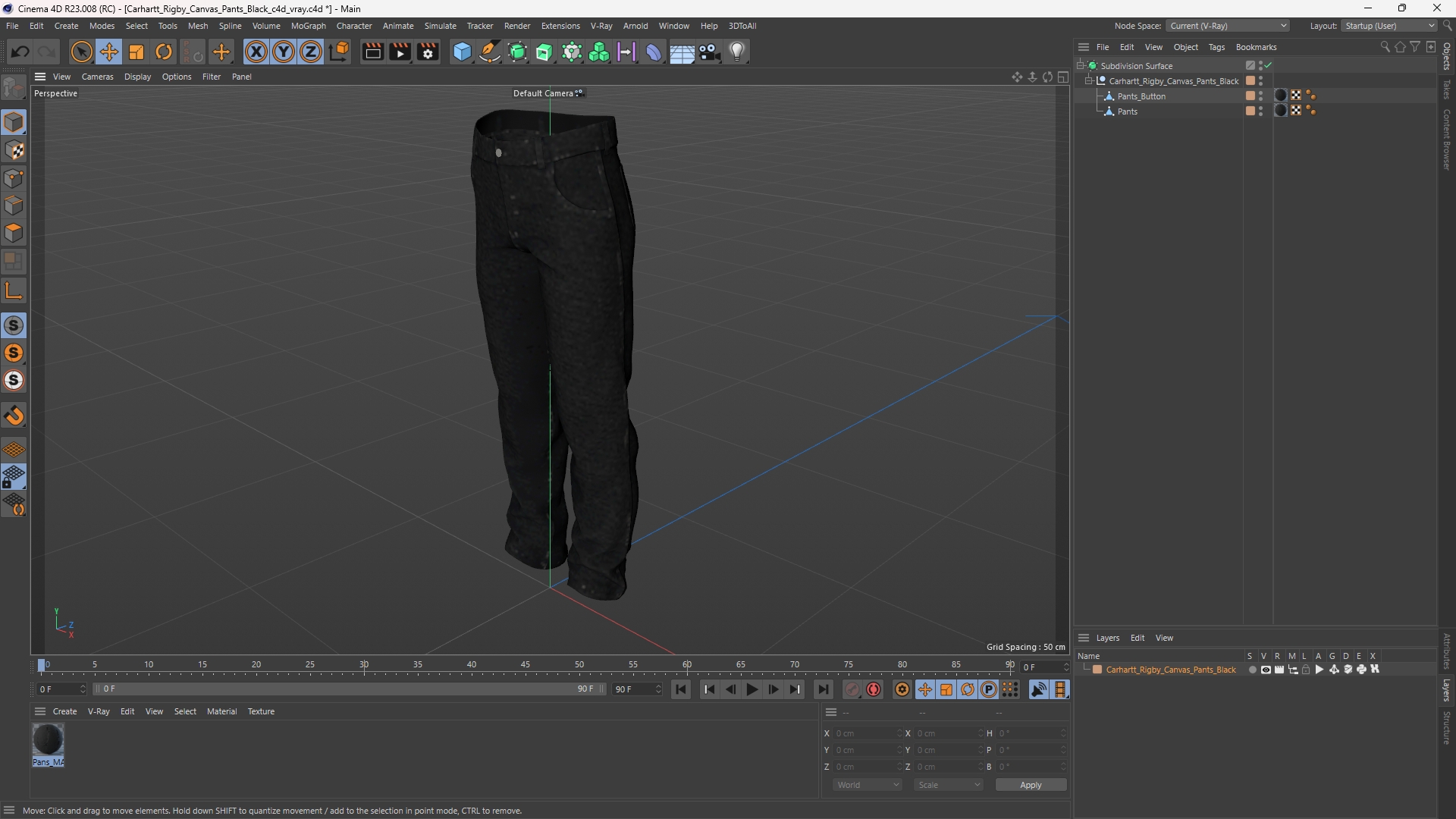Viewport: 1456px width, 819px height.
Task: Open Edit Render Settings icon
Action: click(x=428, y=52)
